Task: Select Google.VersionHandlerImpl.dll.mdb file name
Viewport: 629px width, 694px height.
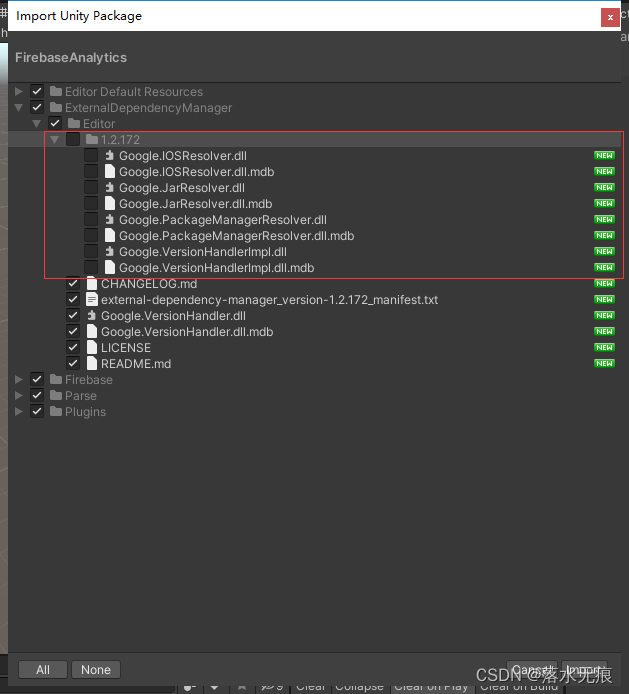Action: click(216, 268)
